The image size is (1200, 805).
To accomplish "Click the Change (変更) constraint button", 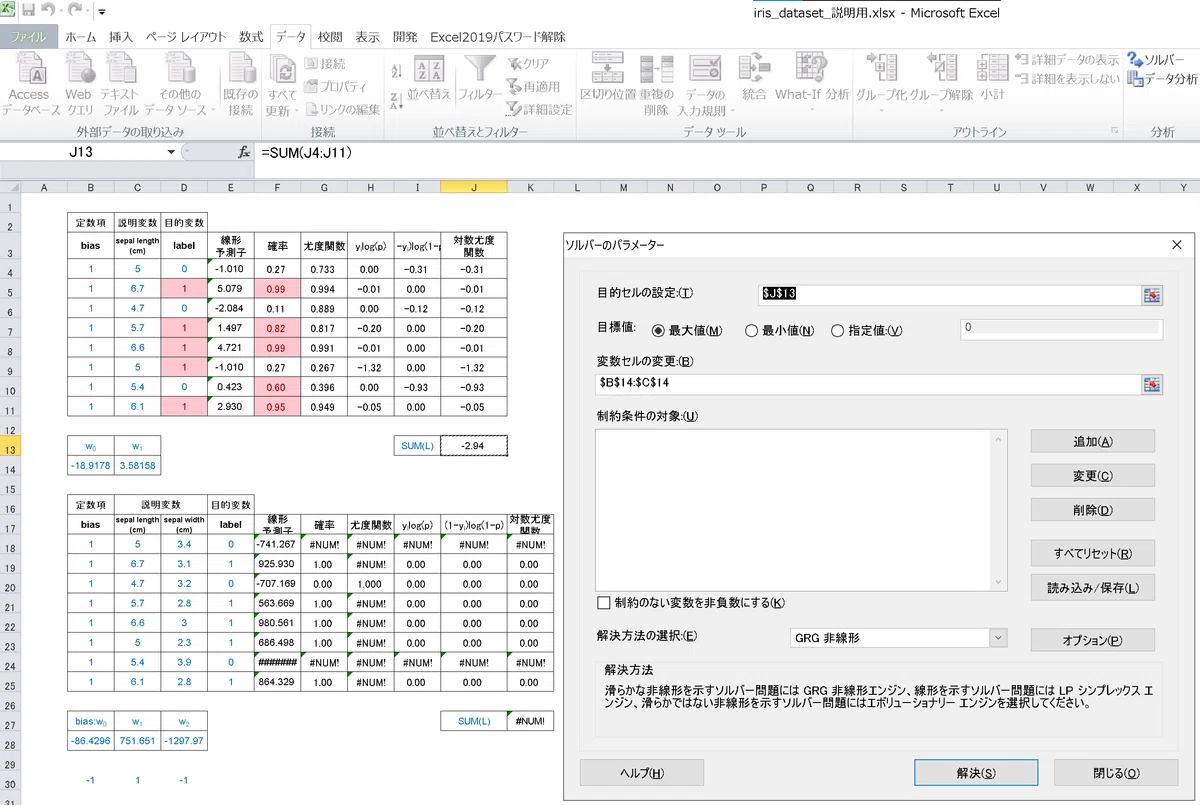I will 1092,476.
